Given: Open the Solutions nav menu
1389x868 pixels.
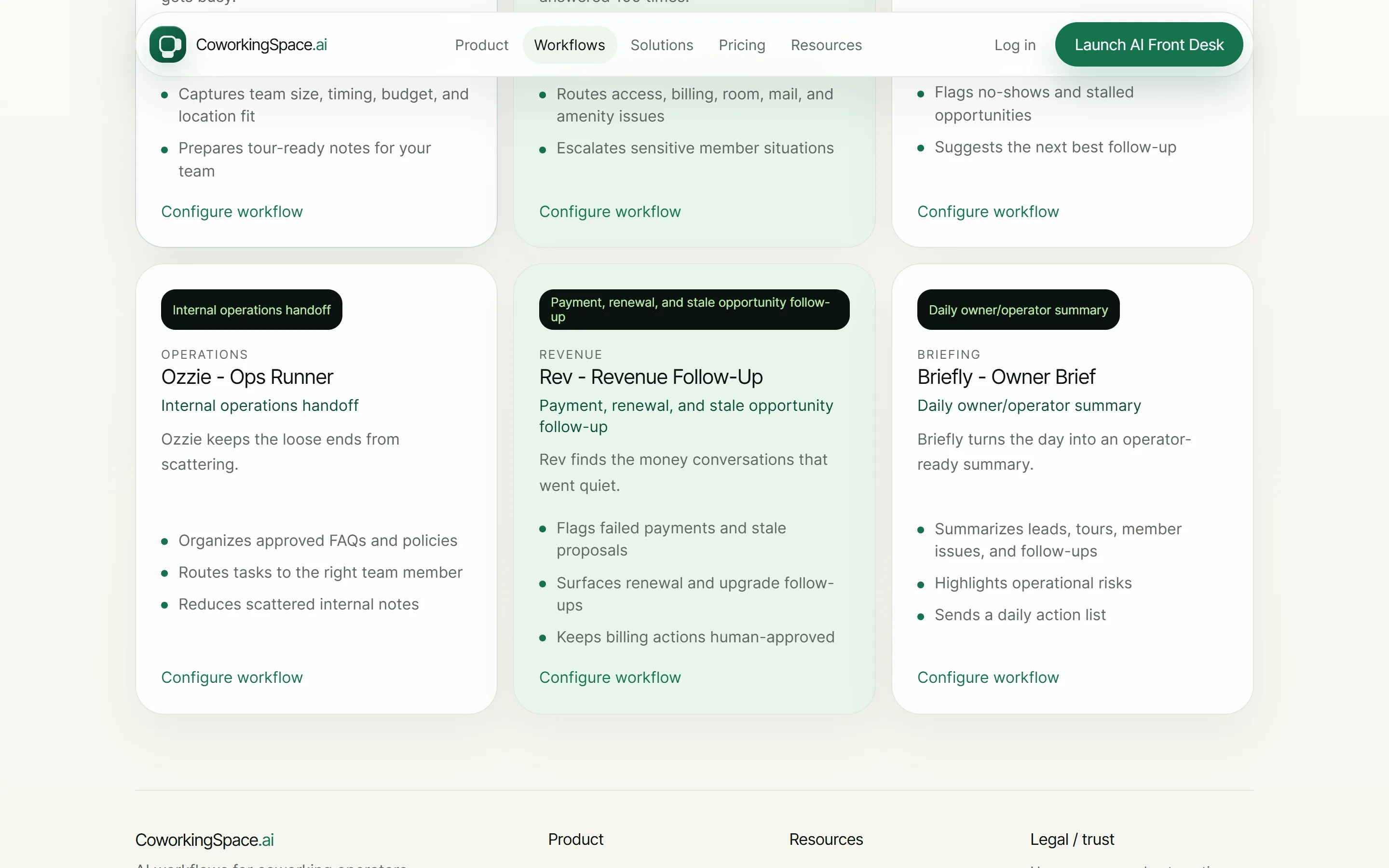Looking at the screenshot, I should [x=662, y=45].
